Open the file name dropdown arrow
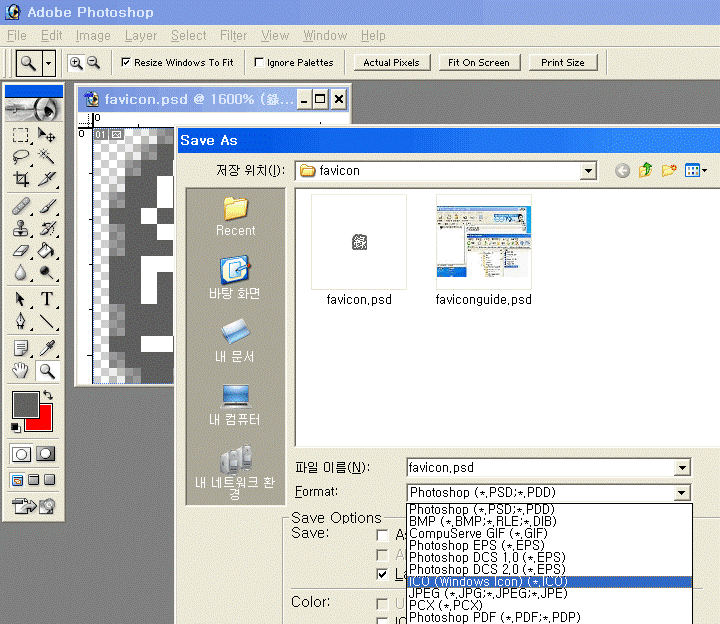720x624 pixels. (x=682, y=468)
